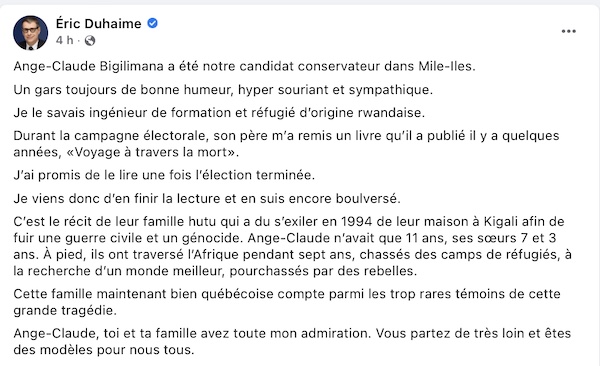This screenshot has height=366, width=600.
Task: Click the line 'J'ai promis de le lire'
Action: [x=164, y=175]
